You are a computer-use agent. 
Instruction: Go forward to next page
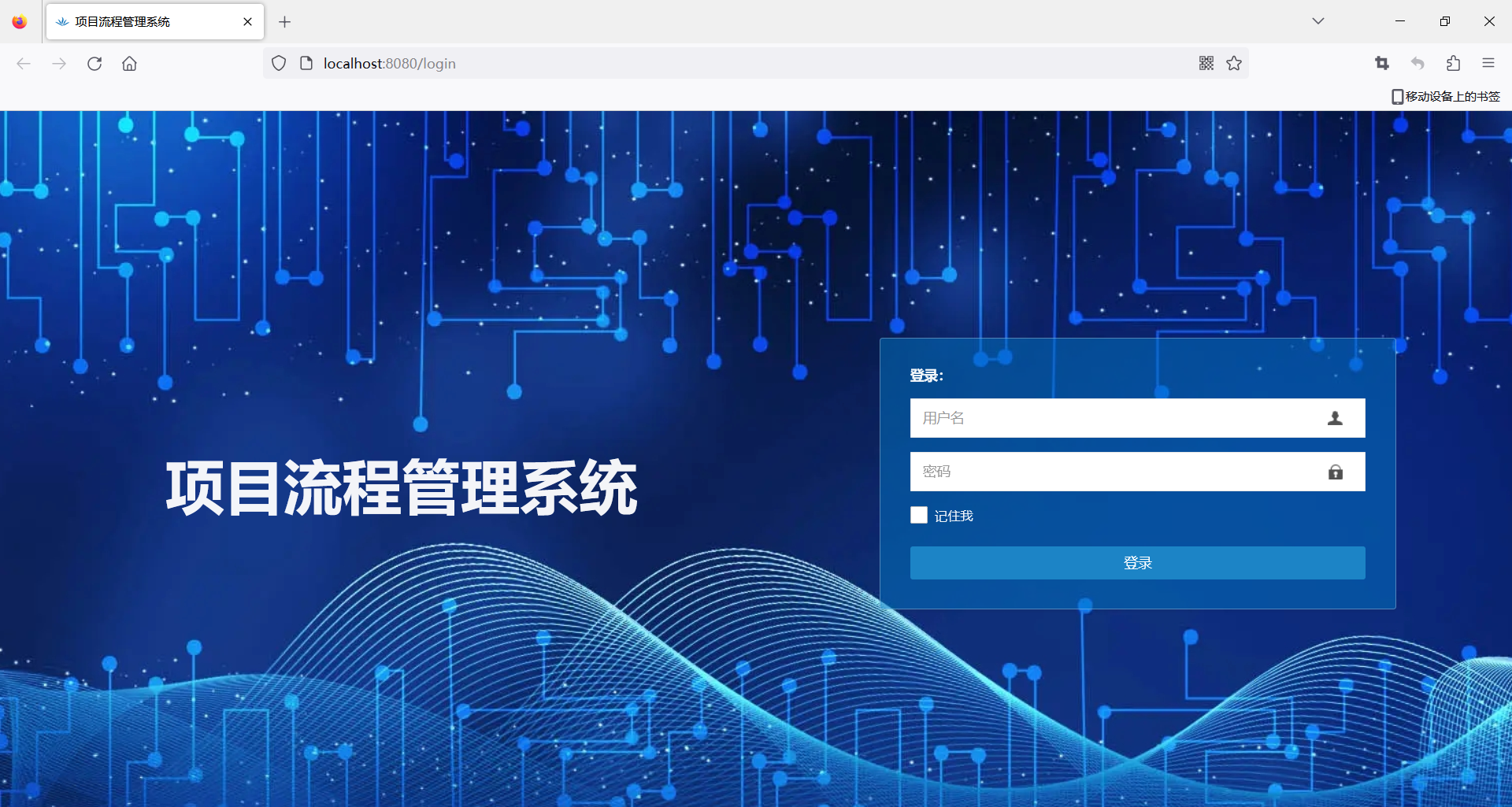59,64
